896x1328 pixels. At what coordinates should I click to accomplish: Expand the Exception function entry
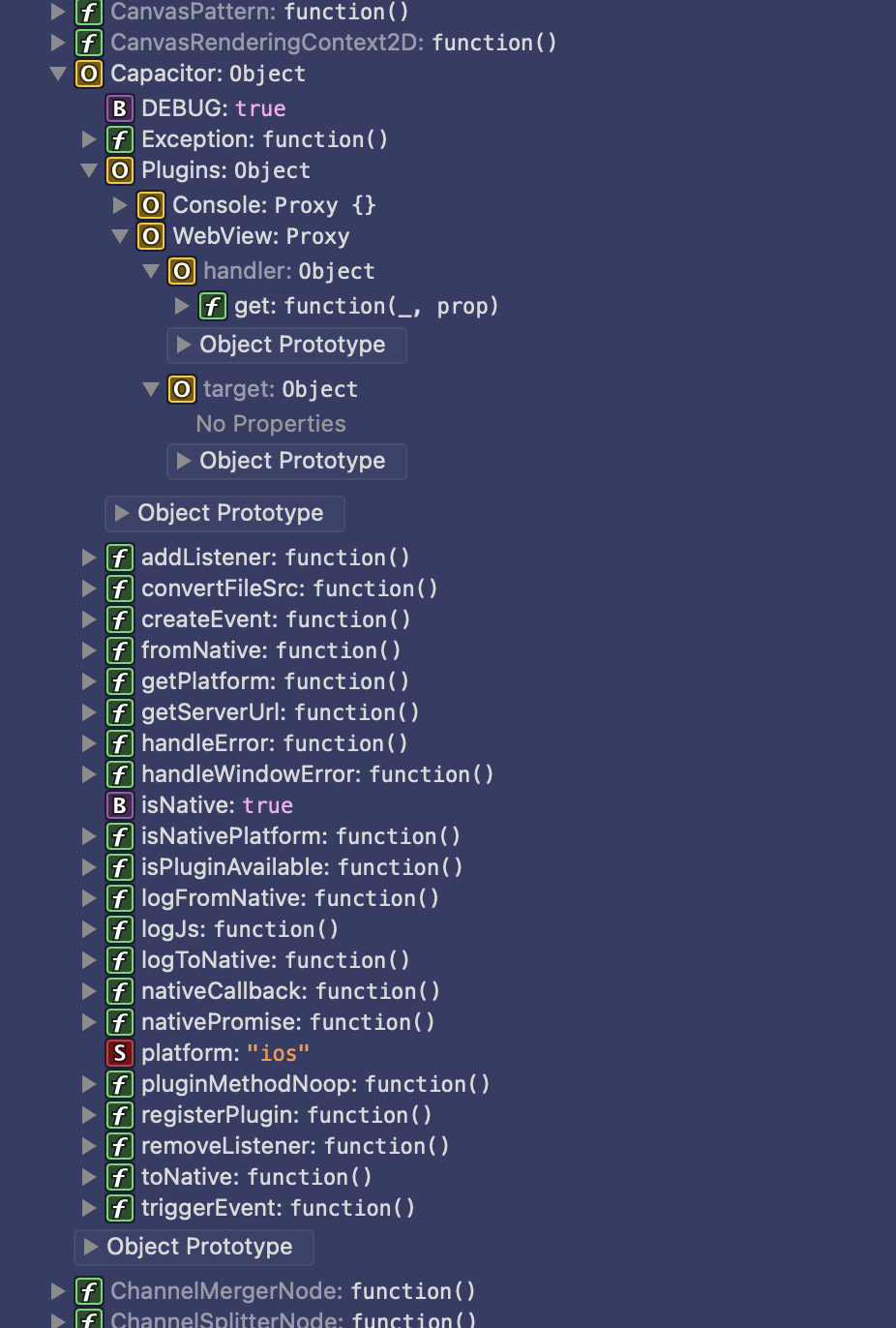[89, 139]
